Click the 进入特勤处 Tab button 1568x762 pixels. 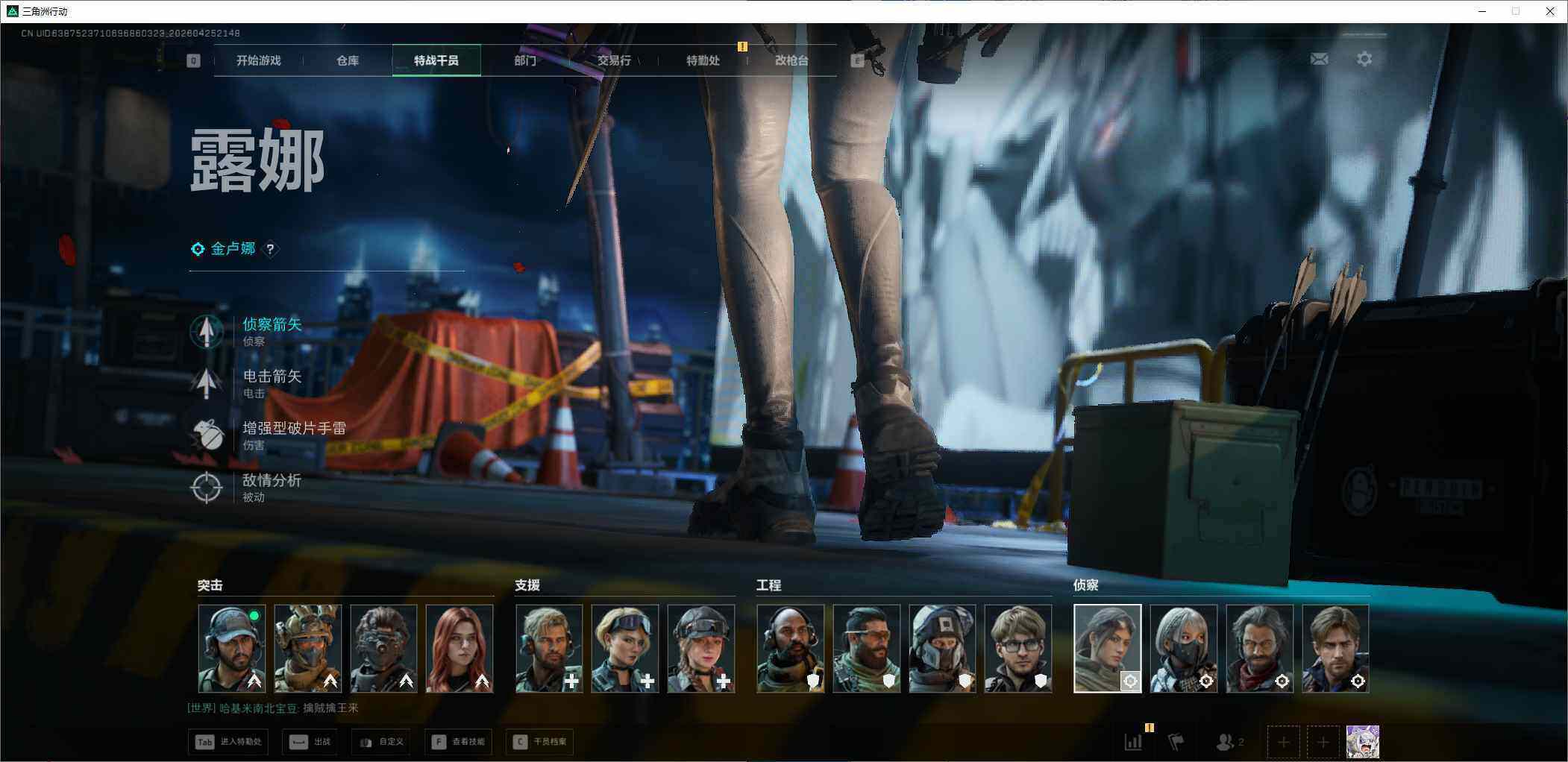228,742
